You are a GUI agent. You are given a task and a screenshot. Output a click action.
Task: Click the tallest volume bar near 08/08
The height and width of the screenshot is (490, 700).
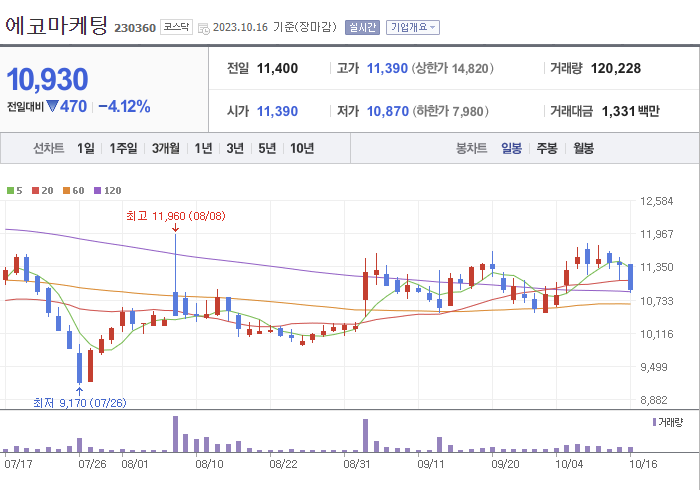tap(175, 434)
